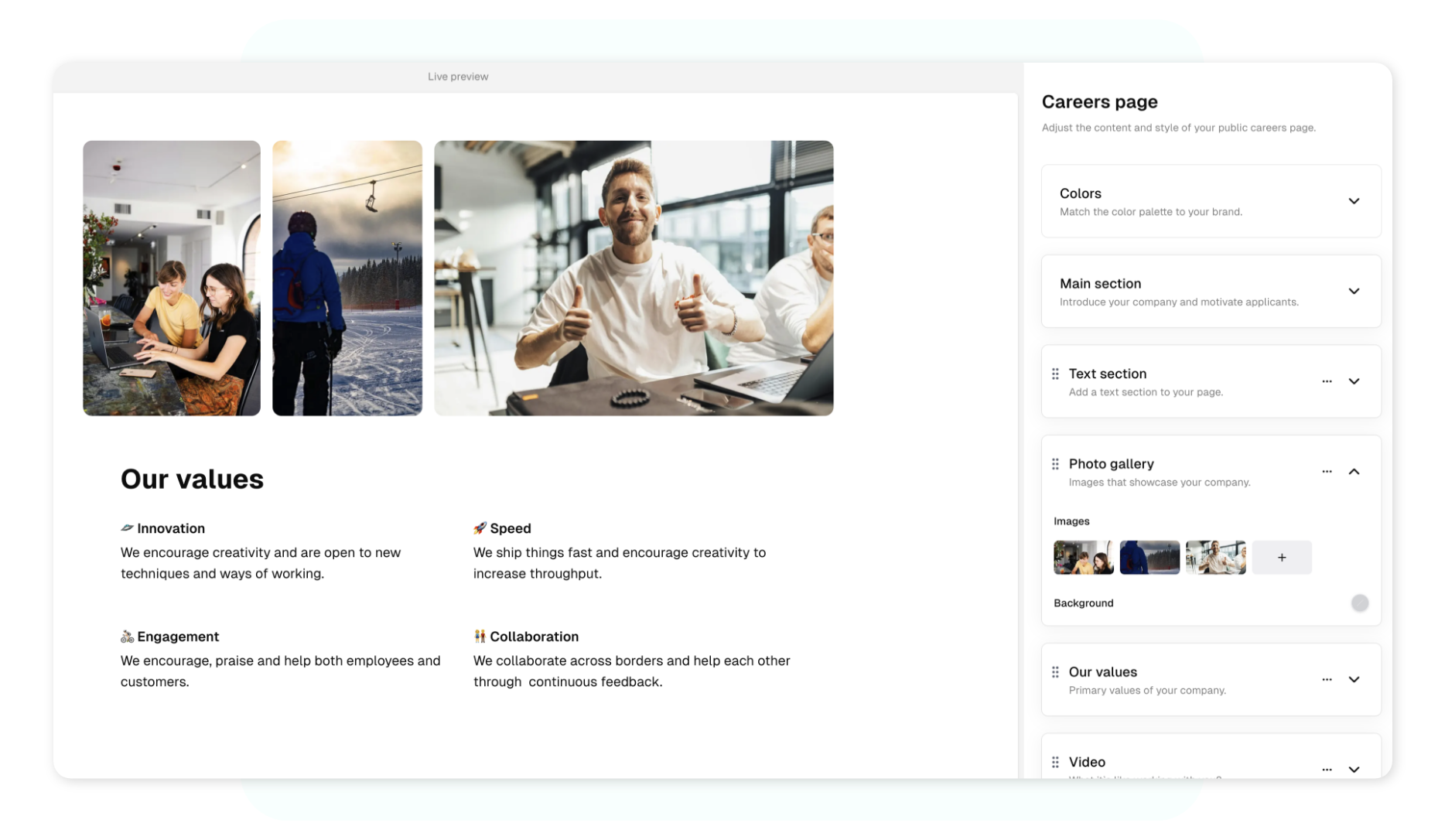Click the Our values panel title

click(x=1102, y=672)
